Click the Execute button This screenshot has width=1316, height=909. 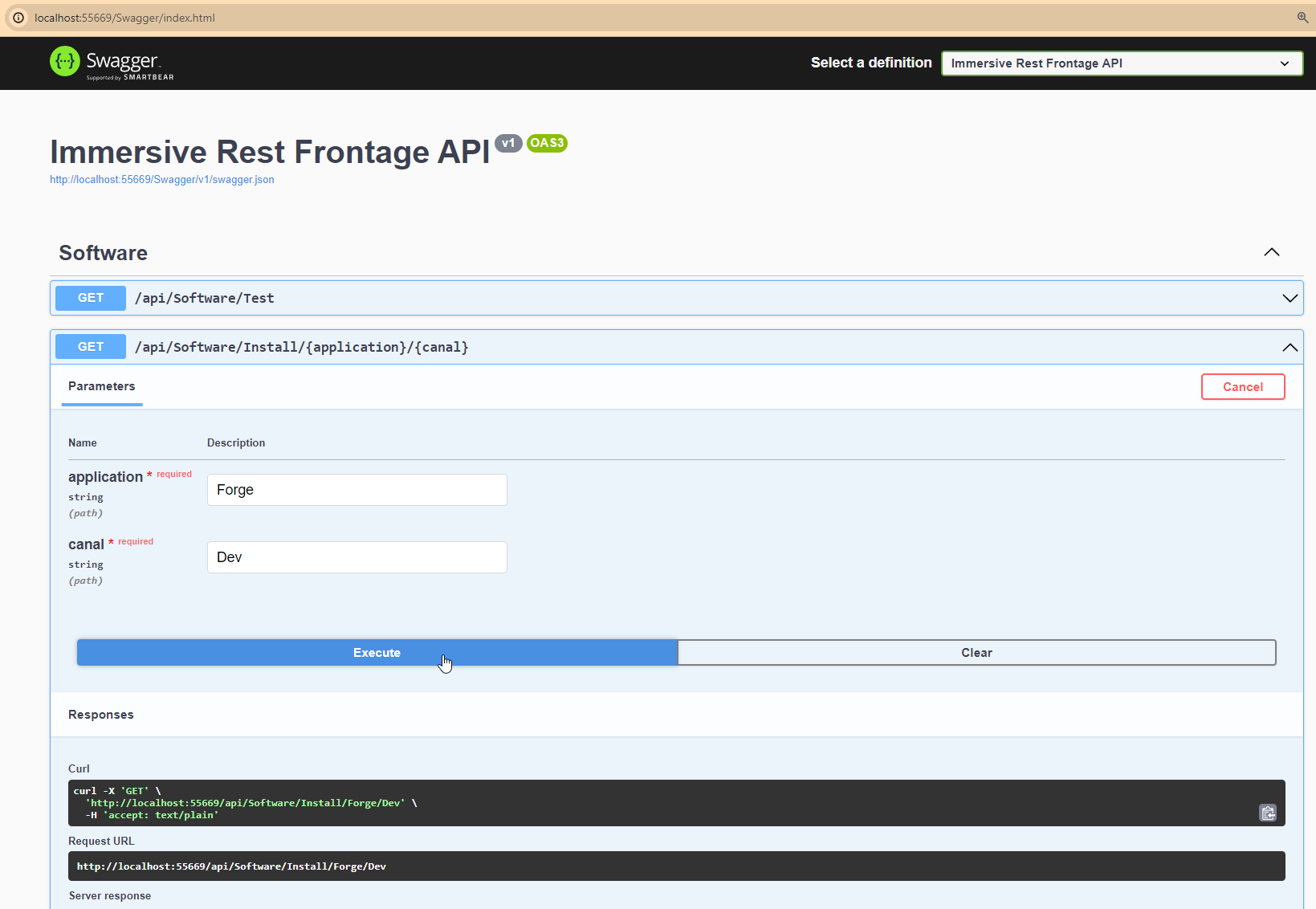tap(377, 652)
